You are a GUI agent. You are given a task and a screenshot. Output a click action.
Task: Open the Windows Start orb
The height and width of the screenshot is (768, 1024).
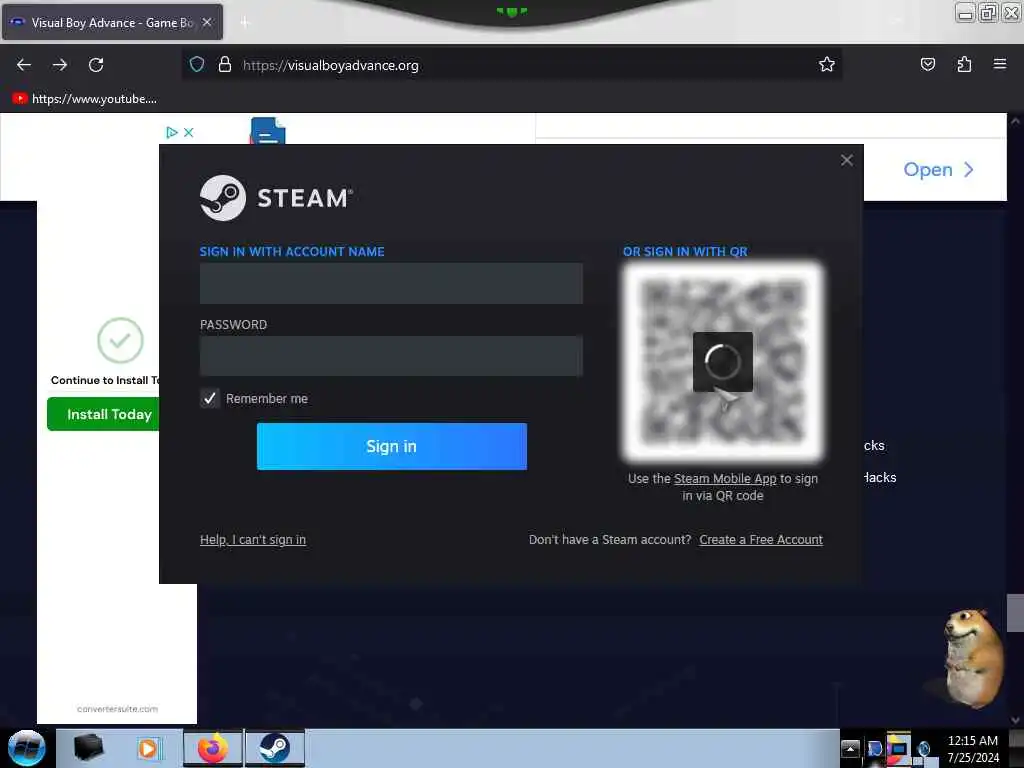pos(27,748)
